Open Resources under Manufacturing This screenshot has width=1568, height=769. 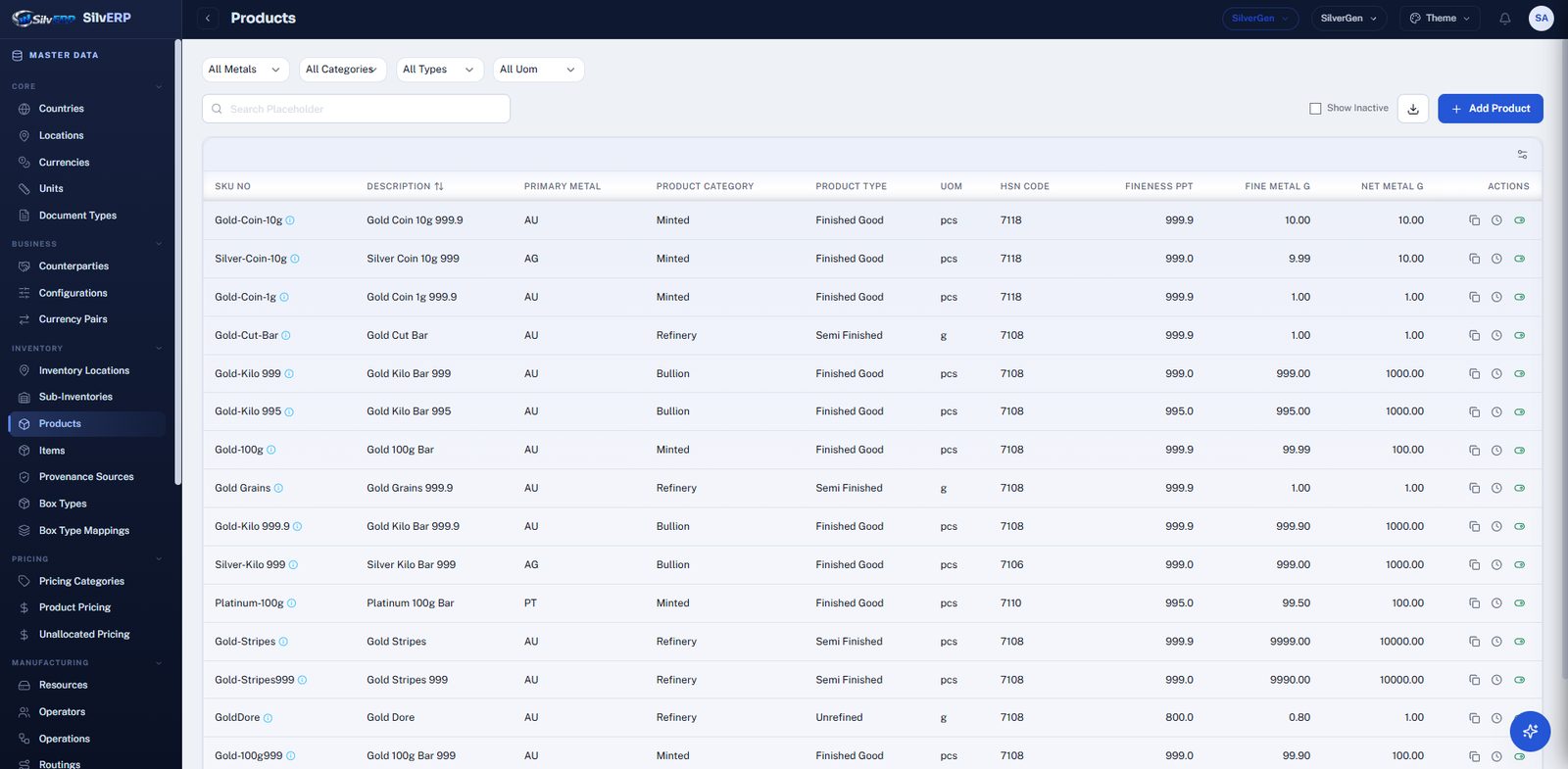[63, 685]
